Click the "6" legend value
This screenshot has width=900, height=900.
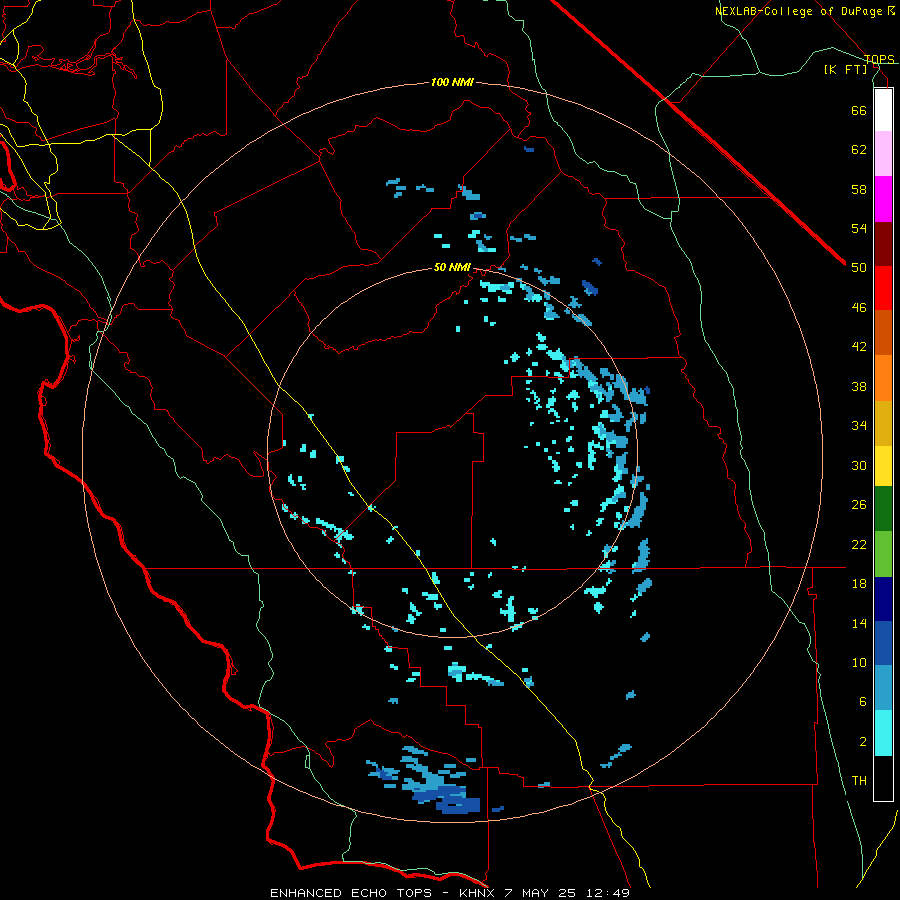click(x=863, y=702)
